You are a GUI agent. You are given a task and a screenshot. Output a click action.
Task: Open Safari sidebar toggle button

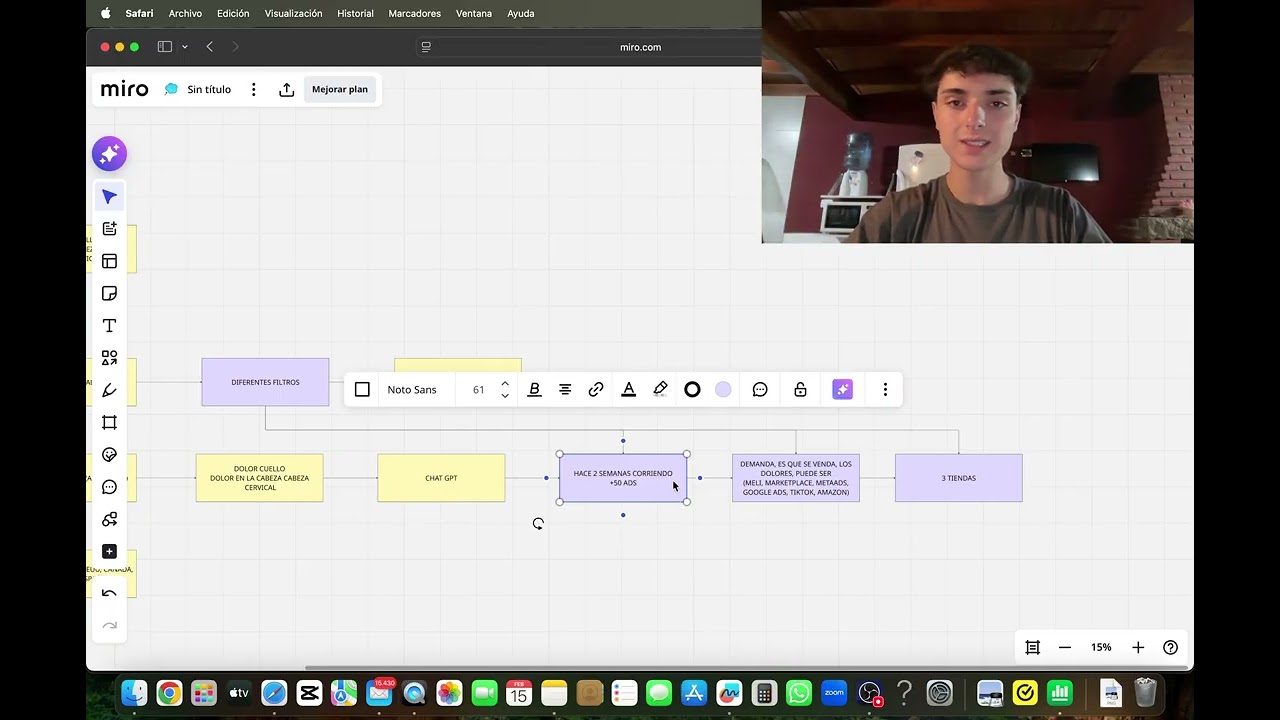pos(165,47)
